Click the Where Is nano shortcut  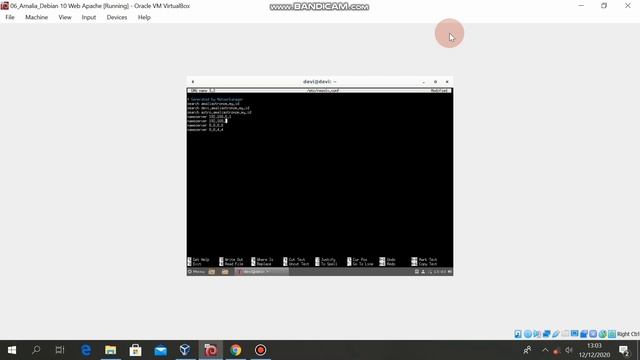coord(262,260)
